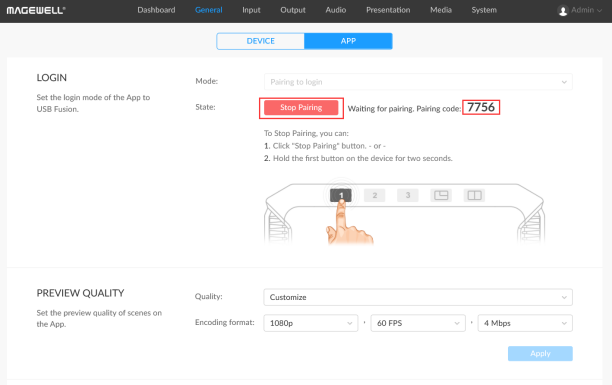Viewport: 612px width, 385px height.
Task: Click device button 2 in illustration
Action: (x=374, y=195)
